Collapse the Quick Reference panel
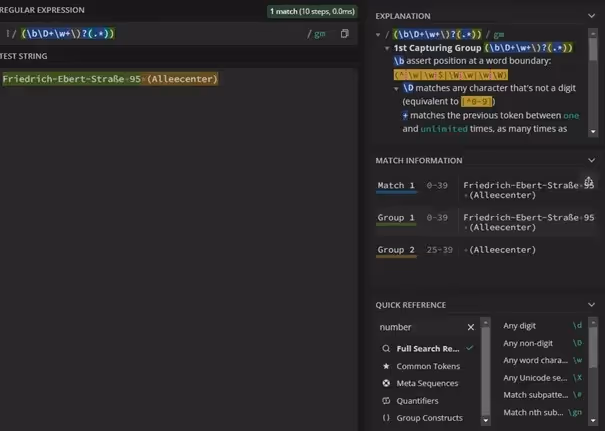Screen dimensions: 605x431 point(591,305)
